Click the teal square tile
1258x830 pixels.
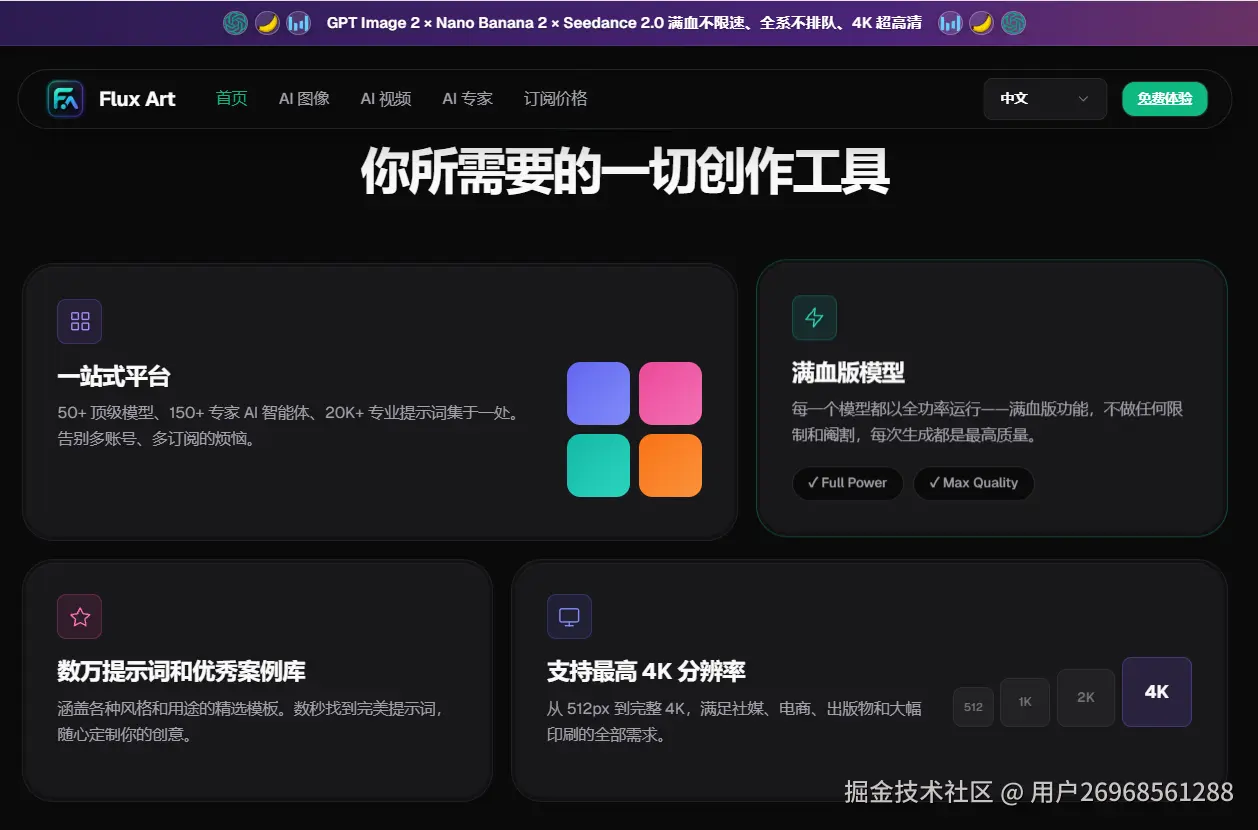tap(598, 465)
